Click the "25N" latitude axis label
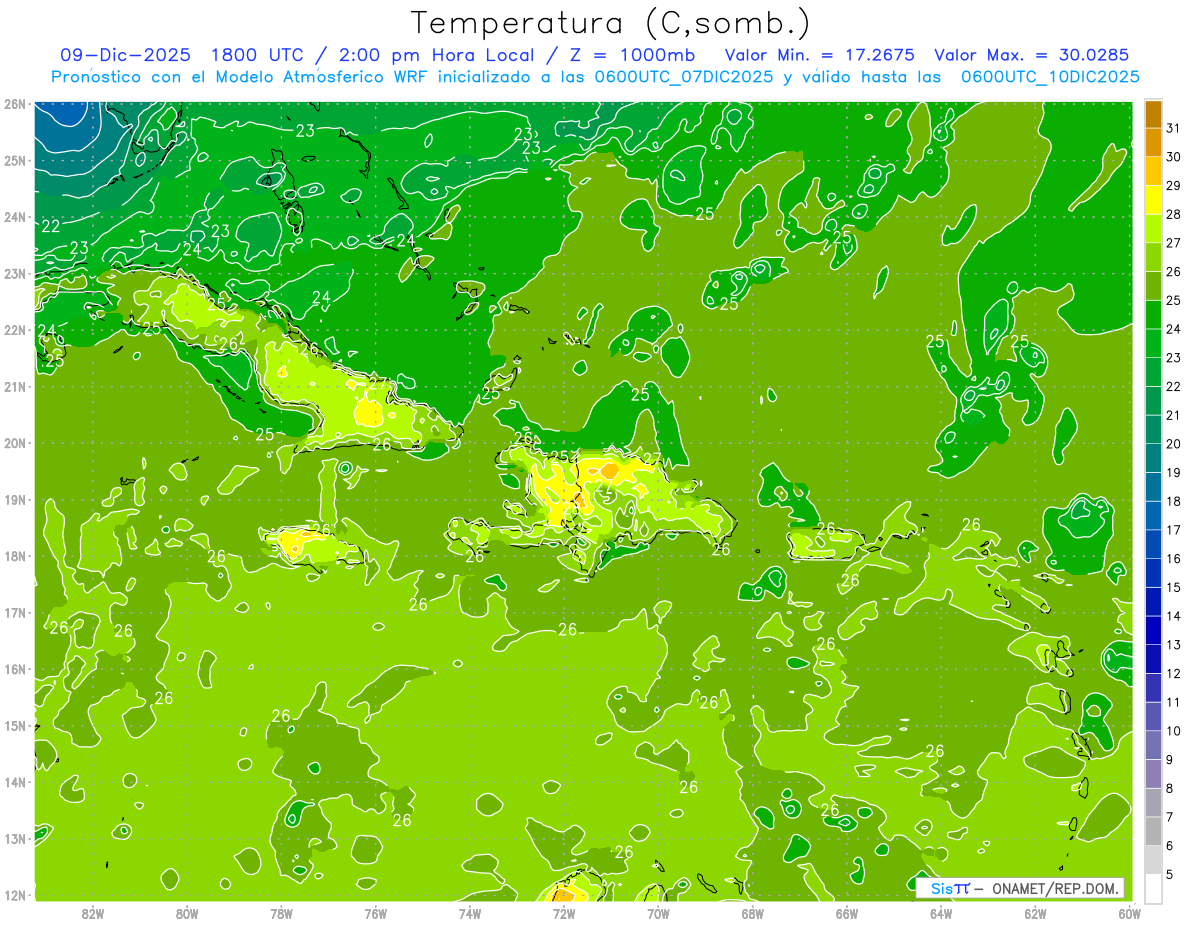 tap(14, 161)
